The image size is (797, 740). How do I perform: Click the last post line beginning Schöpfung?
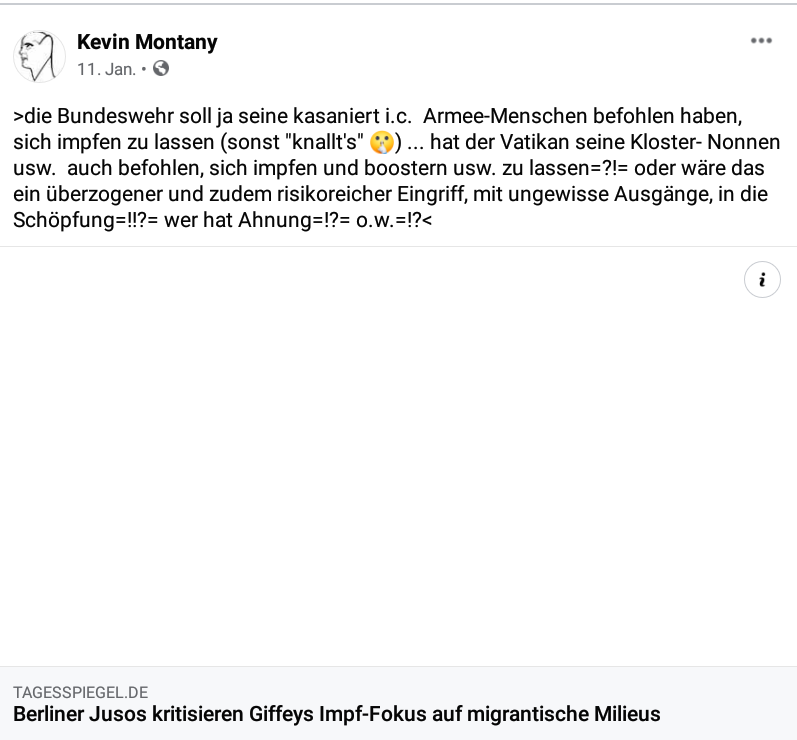pyautogui.click(x=223, y=221)
